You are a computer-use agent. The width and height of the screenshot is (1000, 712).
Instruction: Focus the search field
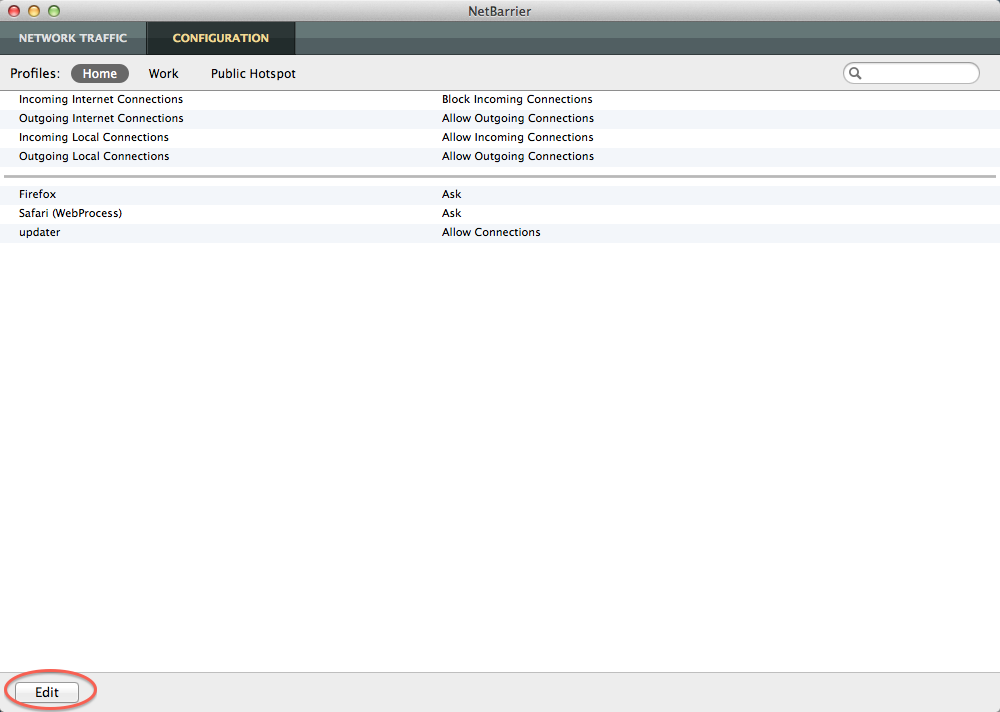pos(911,73)
